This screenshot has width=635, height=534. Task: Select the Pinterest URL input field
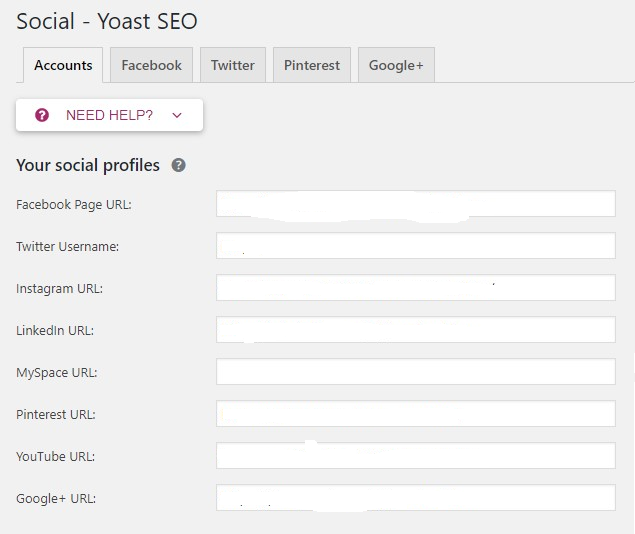(x=416, y=414)
